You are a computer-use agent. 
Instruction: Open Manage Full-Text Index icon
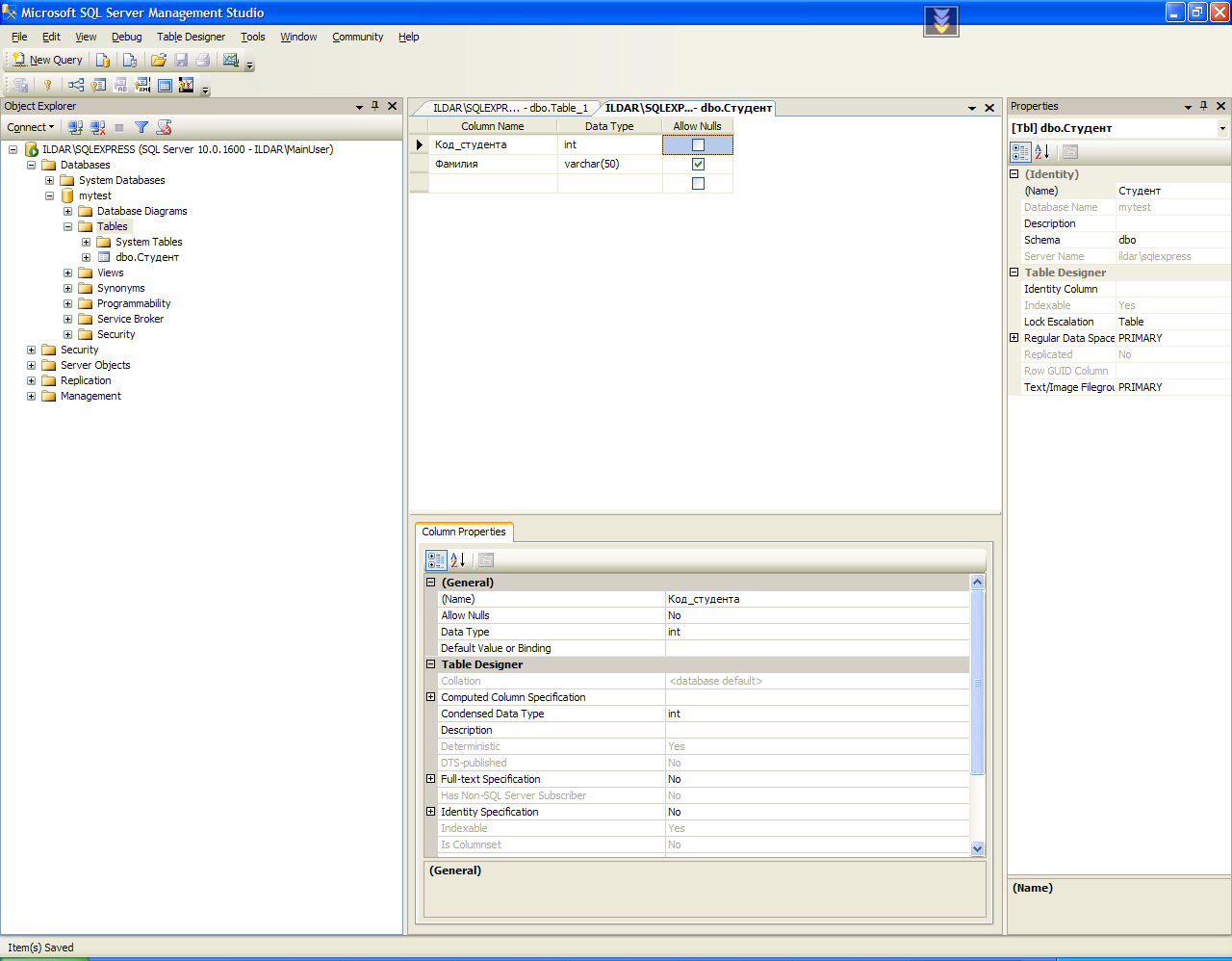(120, 85)
